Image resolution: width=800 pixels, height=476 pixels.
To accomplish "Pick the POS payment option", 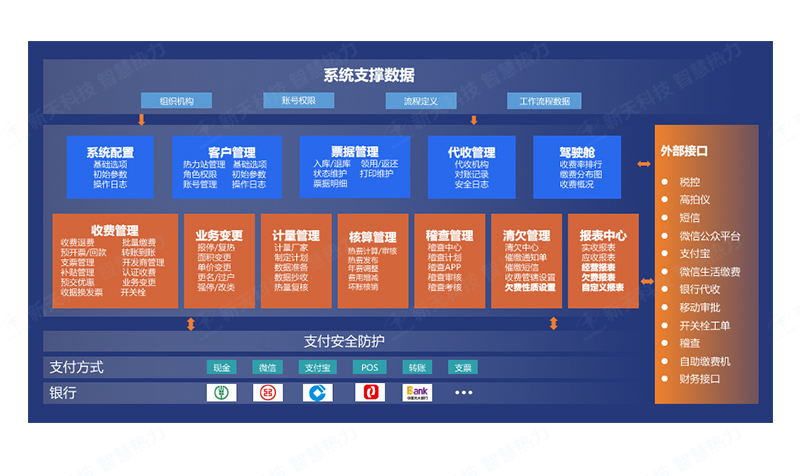I will click(x=367, y=367).
